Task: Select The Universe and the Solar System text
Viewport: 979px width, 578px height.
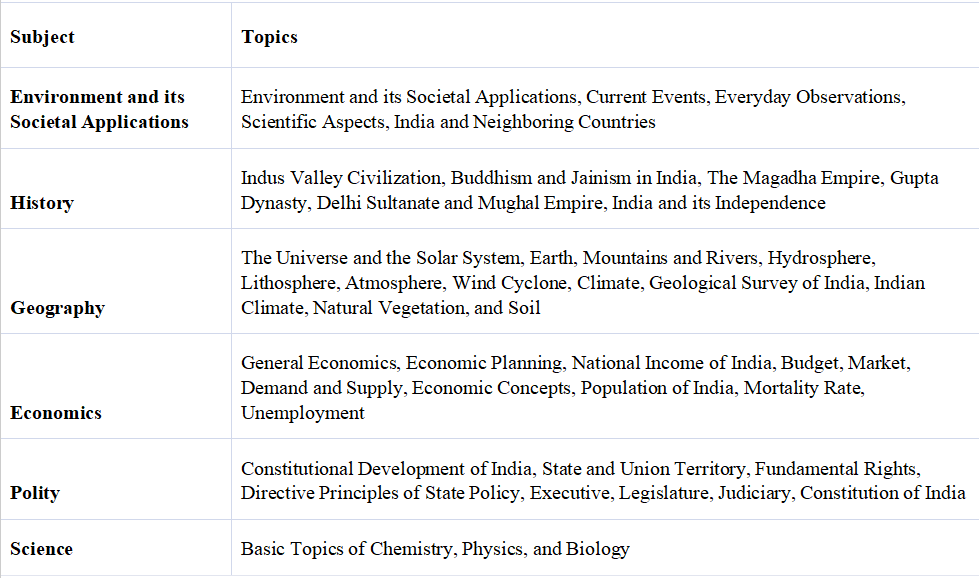Action: coord(380,258)
